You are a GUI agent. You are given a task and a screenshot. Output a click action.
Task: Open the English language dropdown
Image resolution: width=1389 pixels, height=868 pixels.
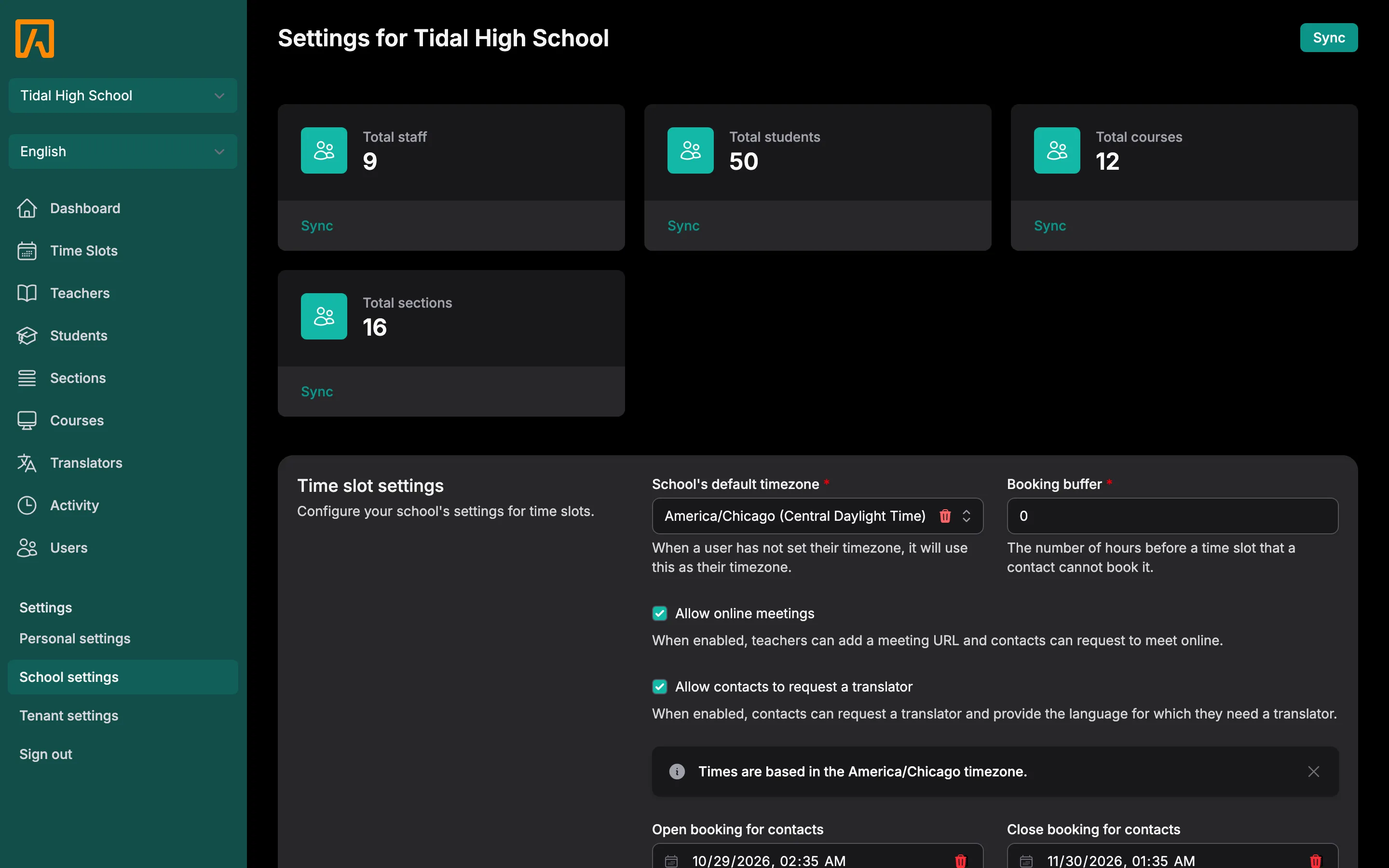click(123, 151)
